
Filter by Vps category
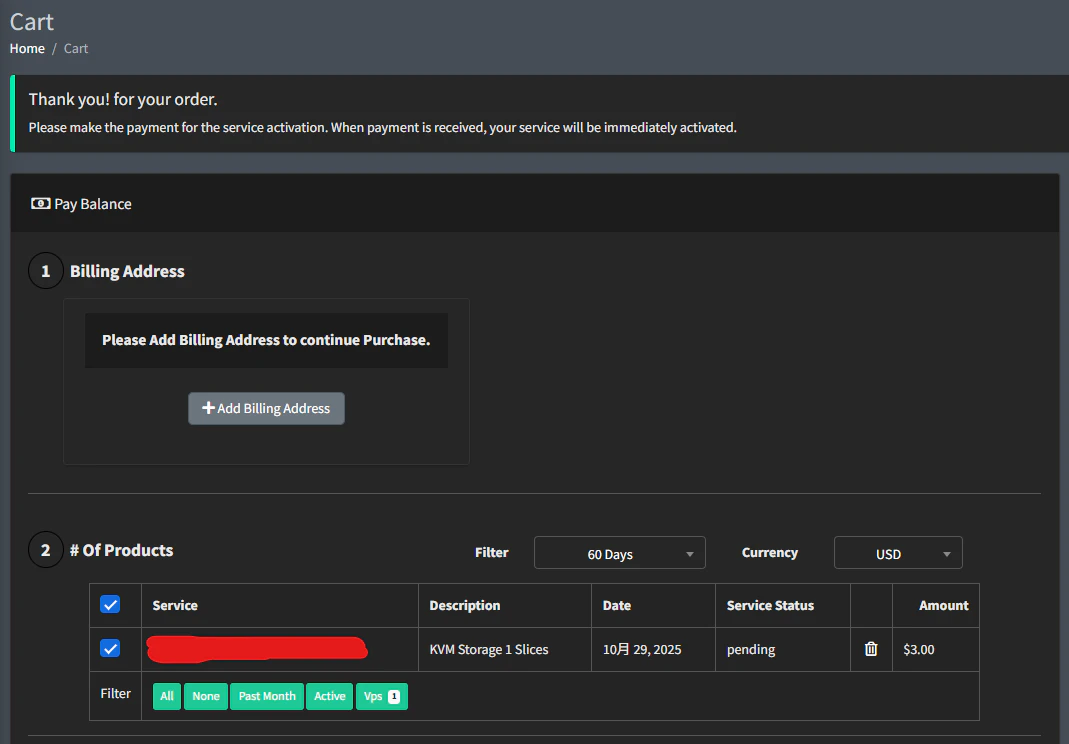[381, 696]
